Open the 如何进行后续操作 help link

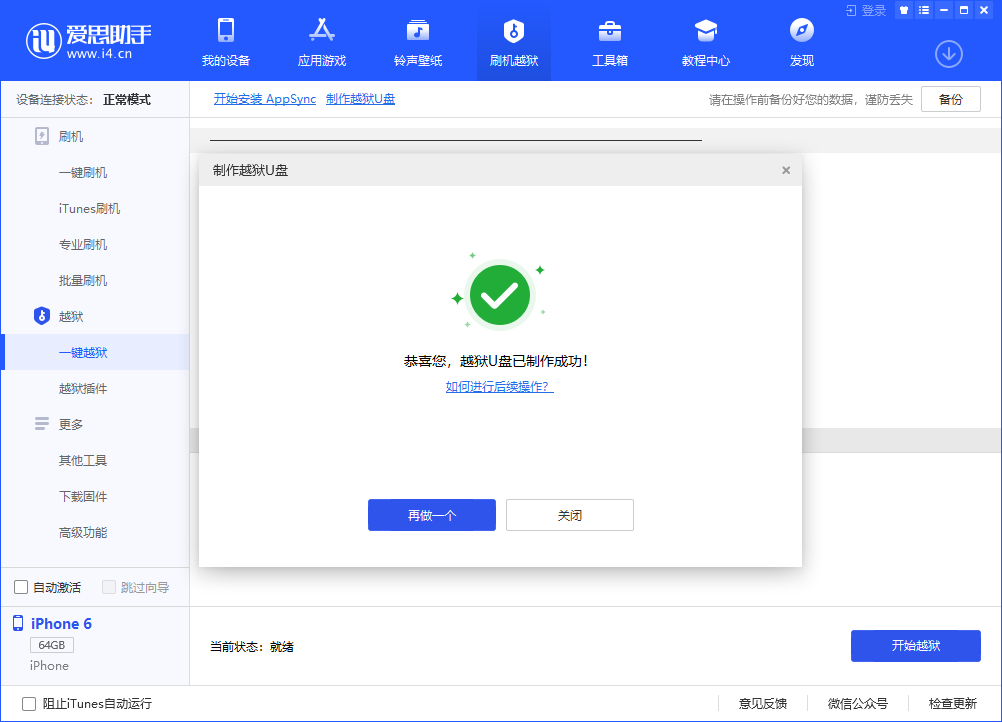[x=499, y=387]
